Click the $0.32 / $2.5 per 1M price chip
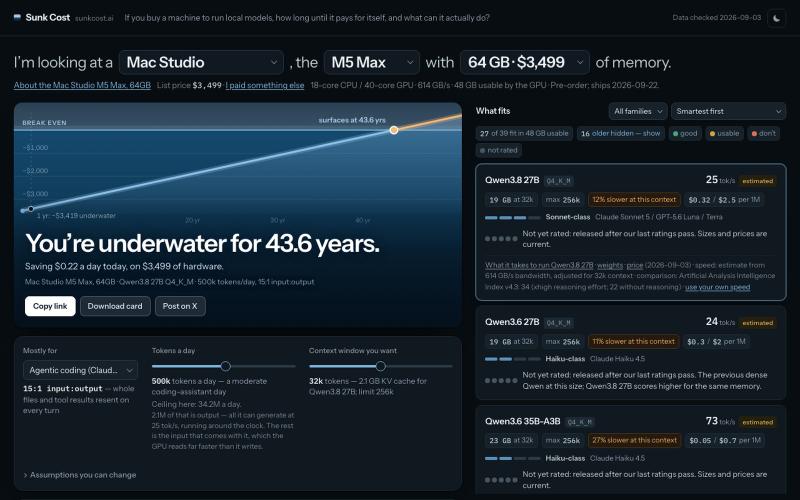Viewport: 800px width, 500px height. click(723, 199)
